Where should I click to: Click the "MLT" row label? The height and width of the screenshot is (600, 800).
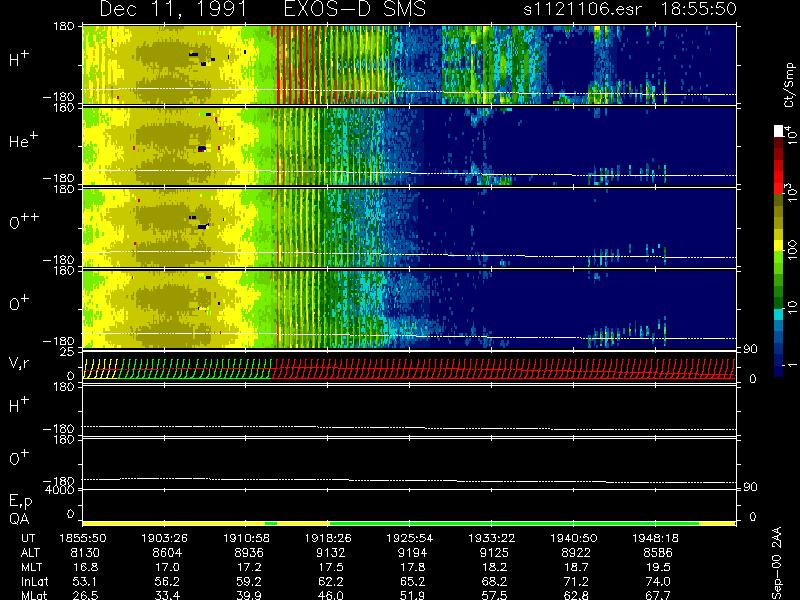pyautogui.click(x=31, y=567)
